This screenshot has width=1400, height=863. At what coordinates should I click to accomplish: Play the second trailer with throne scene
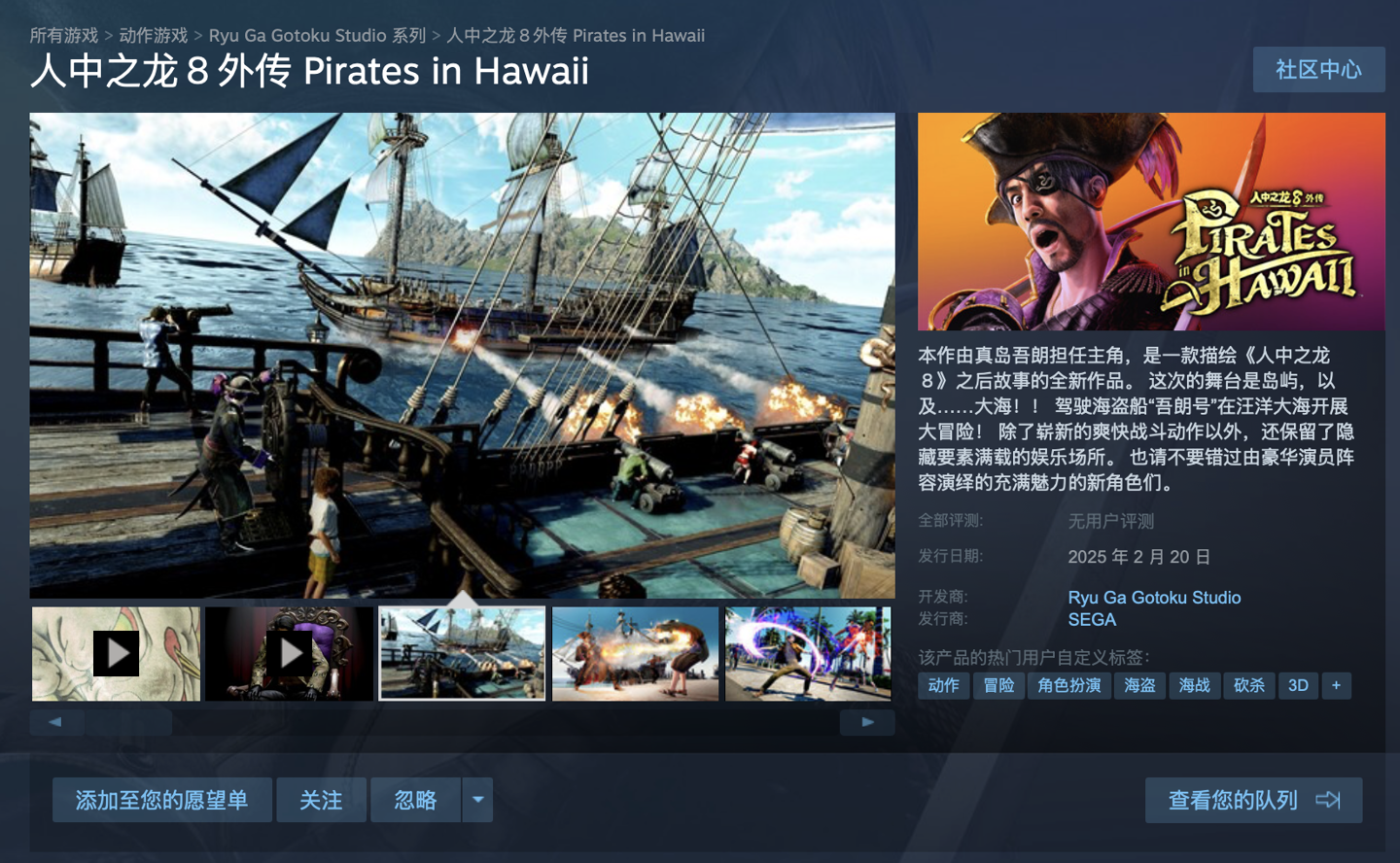[289, 653]
